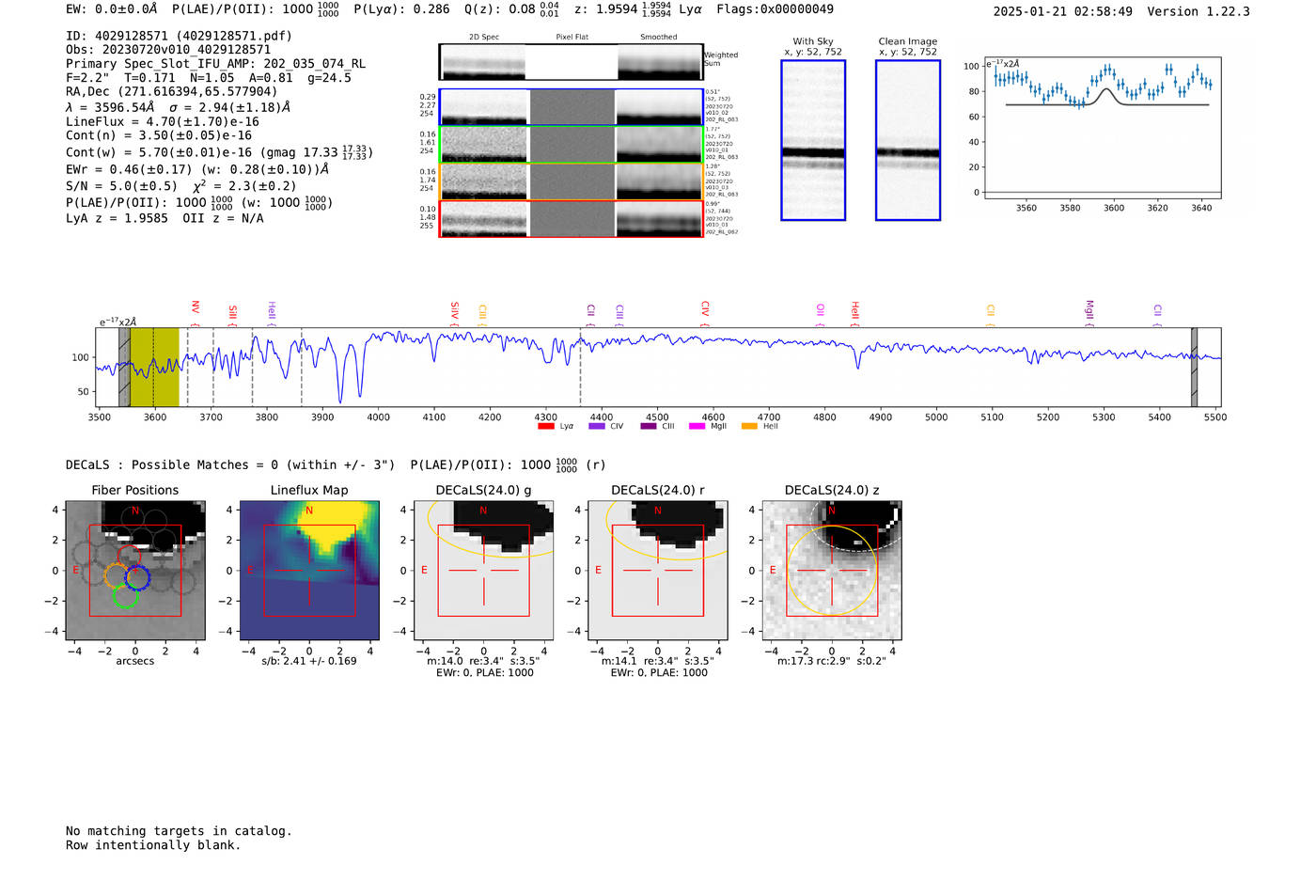This screenshot has height=896, width=1316.
Task: Open the Clean Image cutout
Action: (908, 140)
